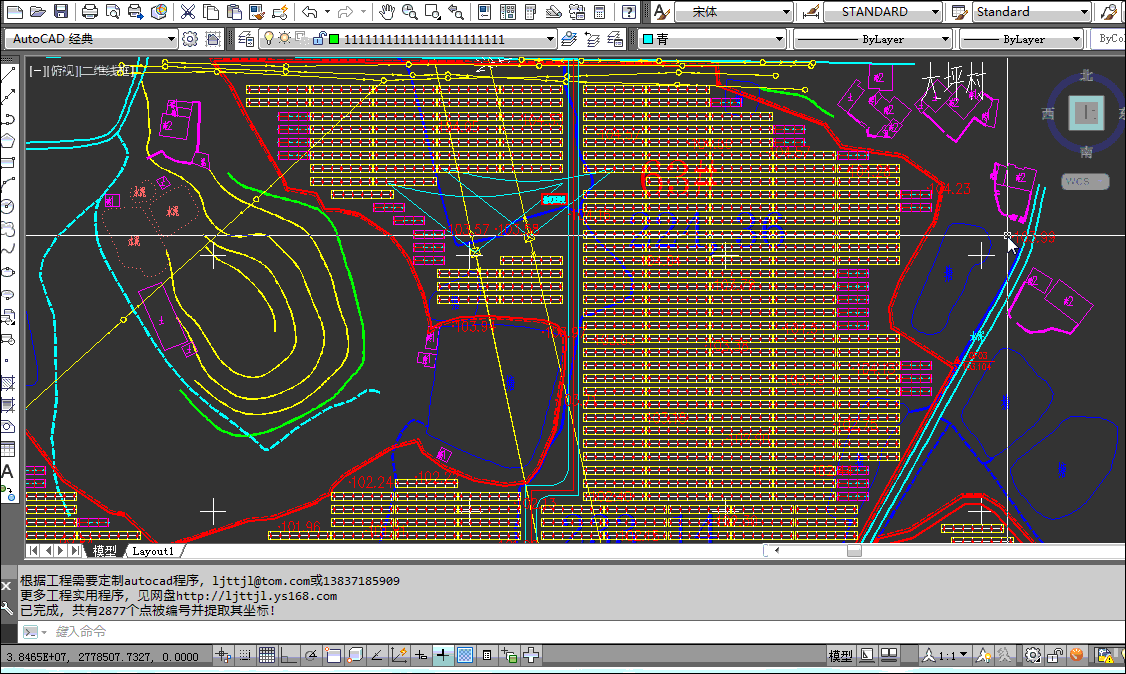Toggle the layer lock icon

[x=318, y=39]
